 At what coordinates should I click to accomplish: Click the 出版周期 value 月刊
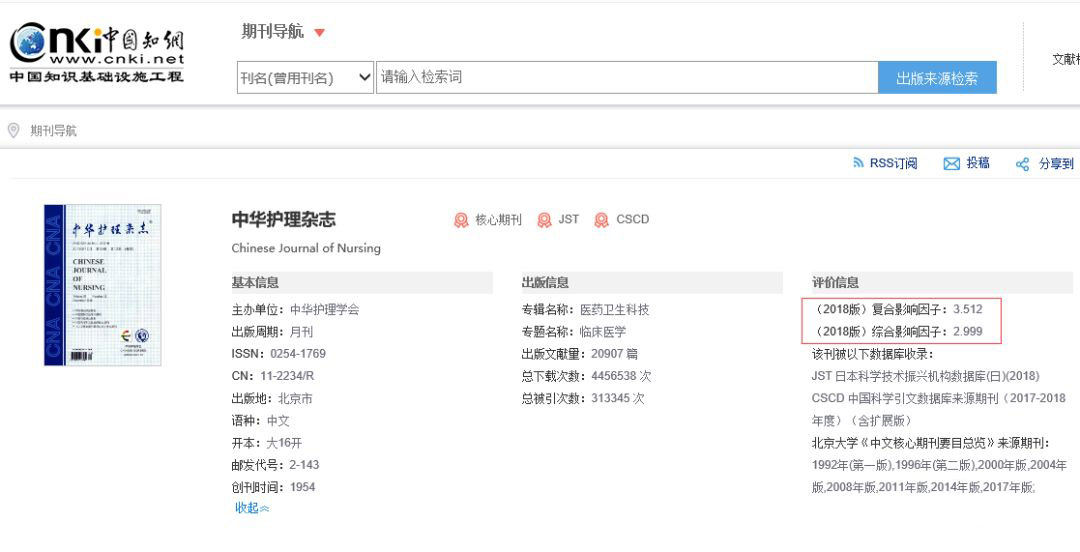[302, 332]
